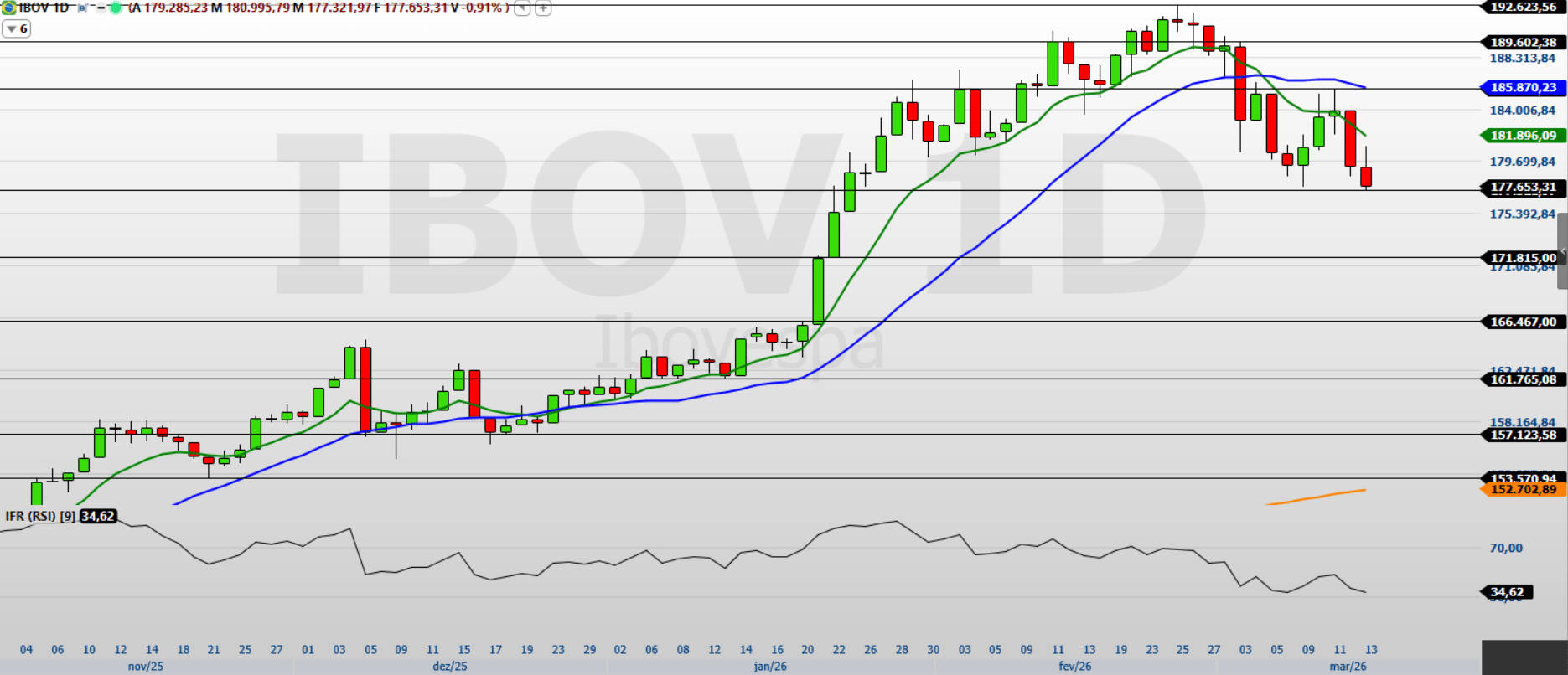Click fev/26 month marker on time axis
The width and height of the screenshot is (1568, 675).
[x=1075, y=667]
